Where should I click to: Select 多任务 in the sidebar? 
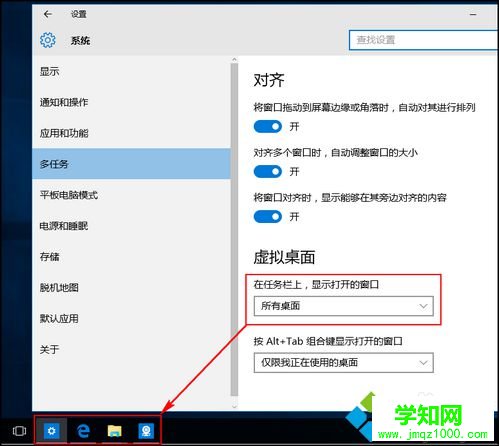(x=131, y=164)
